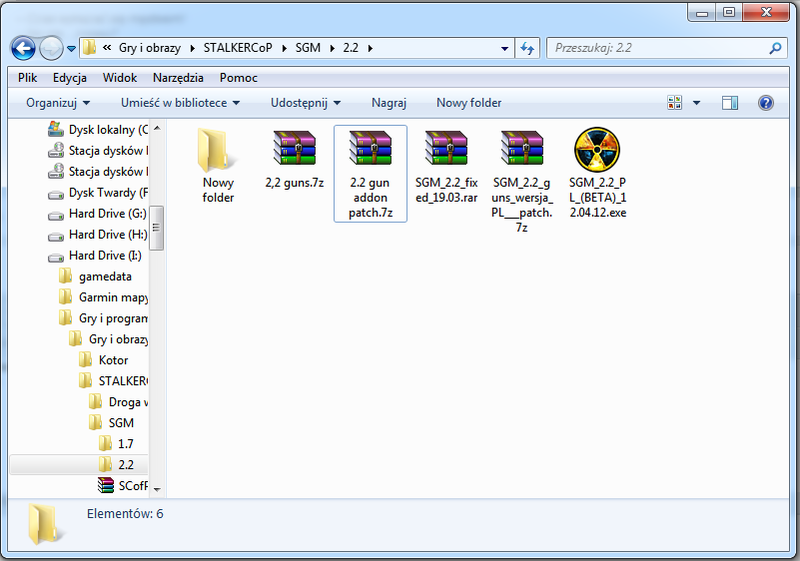The image size is (800, 561).
Task: Select the '2.2' folder in tree
Action: 79,464
